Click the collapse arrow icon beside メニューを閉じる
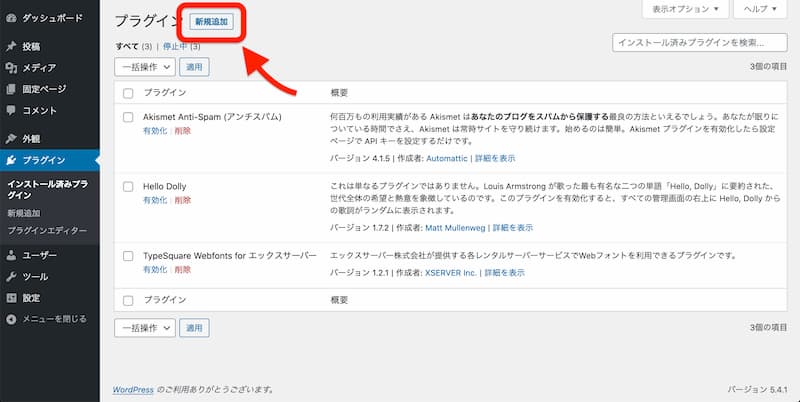The image size is (800, 402). tap(11, 319)
